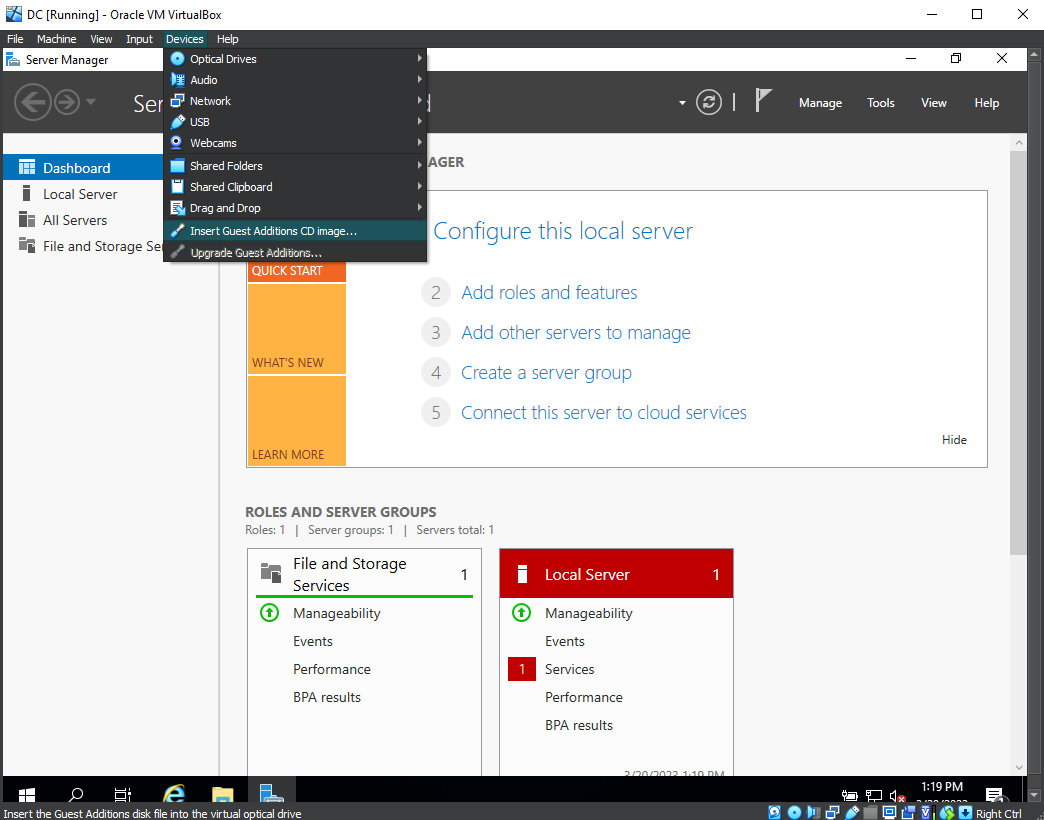
Task: Open Network submenu in Devices menu
Action: (295, 101)
